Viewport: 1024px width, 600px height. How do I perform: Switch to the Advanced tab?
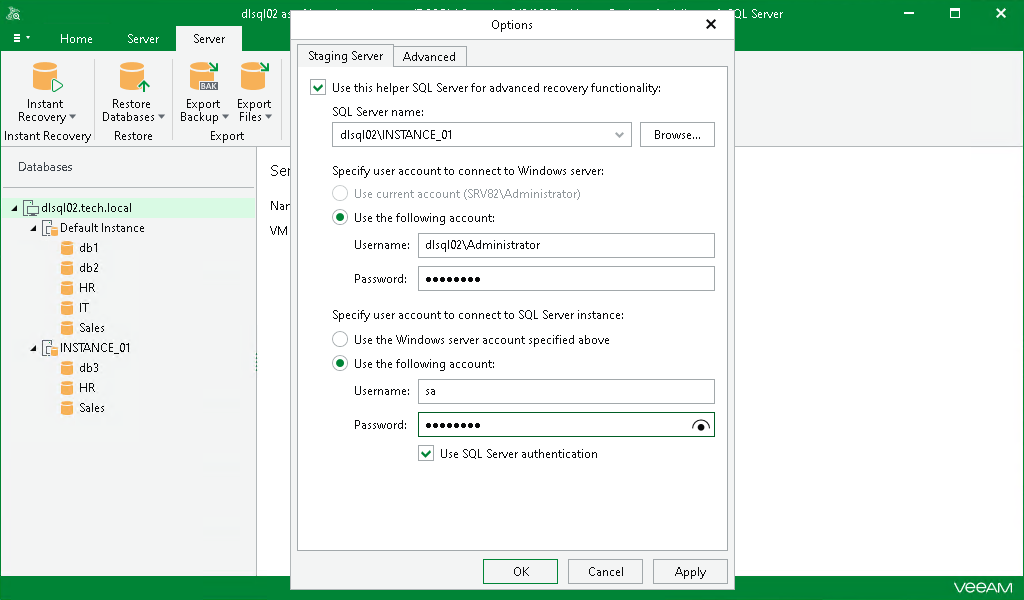point(429,57)
